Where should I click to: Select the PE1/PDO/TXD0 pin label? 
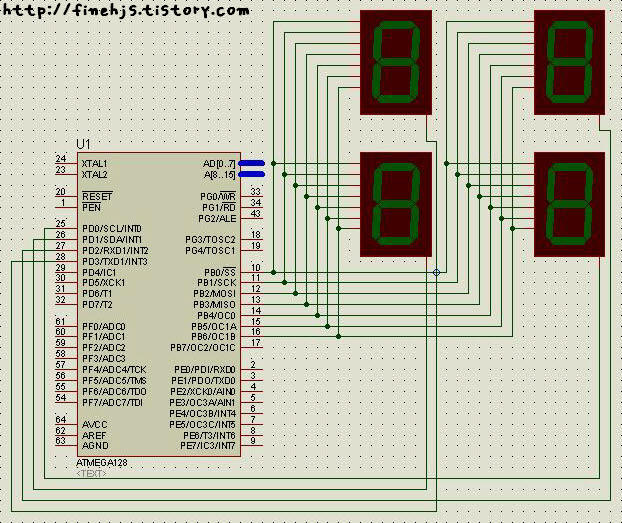tap(203, 381)
